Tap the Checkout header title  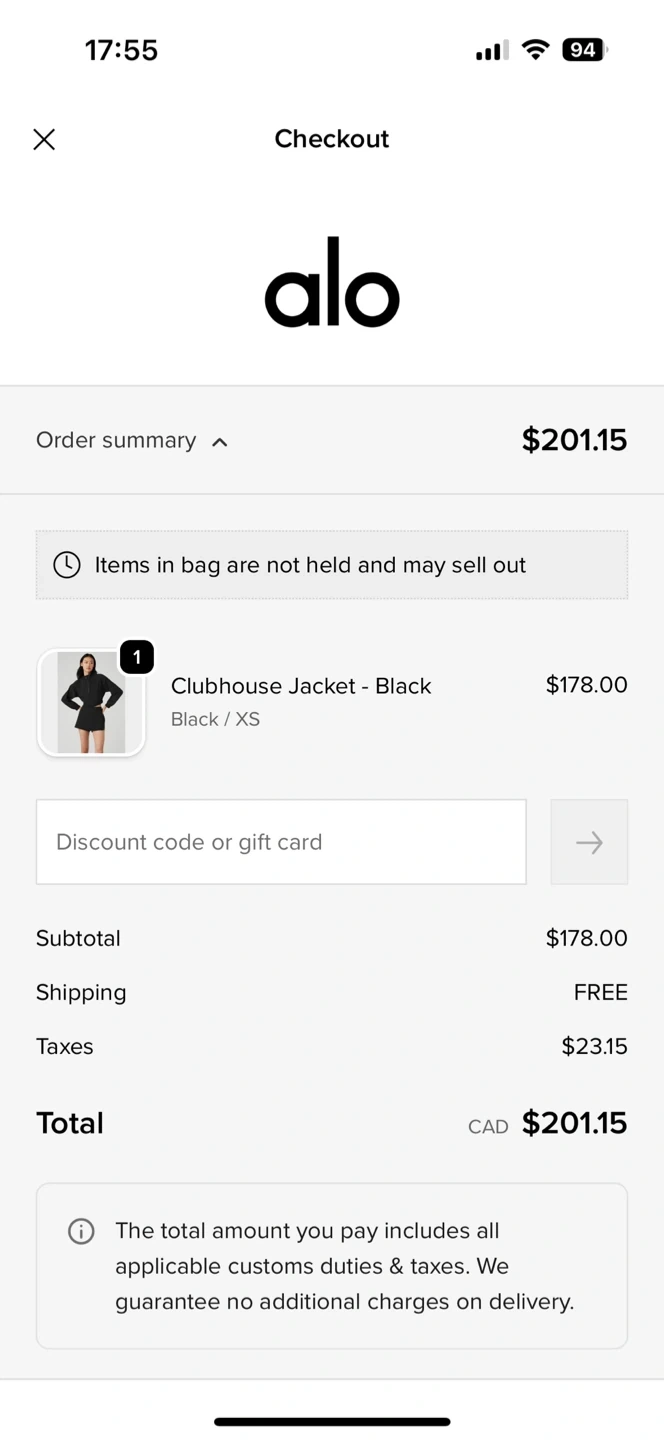(x=332, y=139)
